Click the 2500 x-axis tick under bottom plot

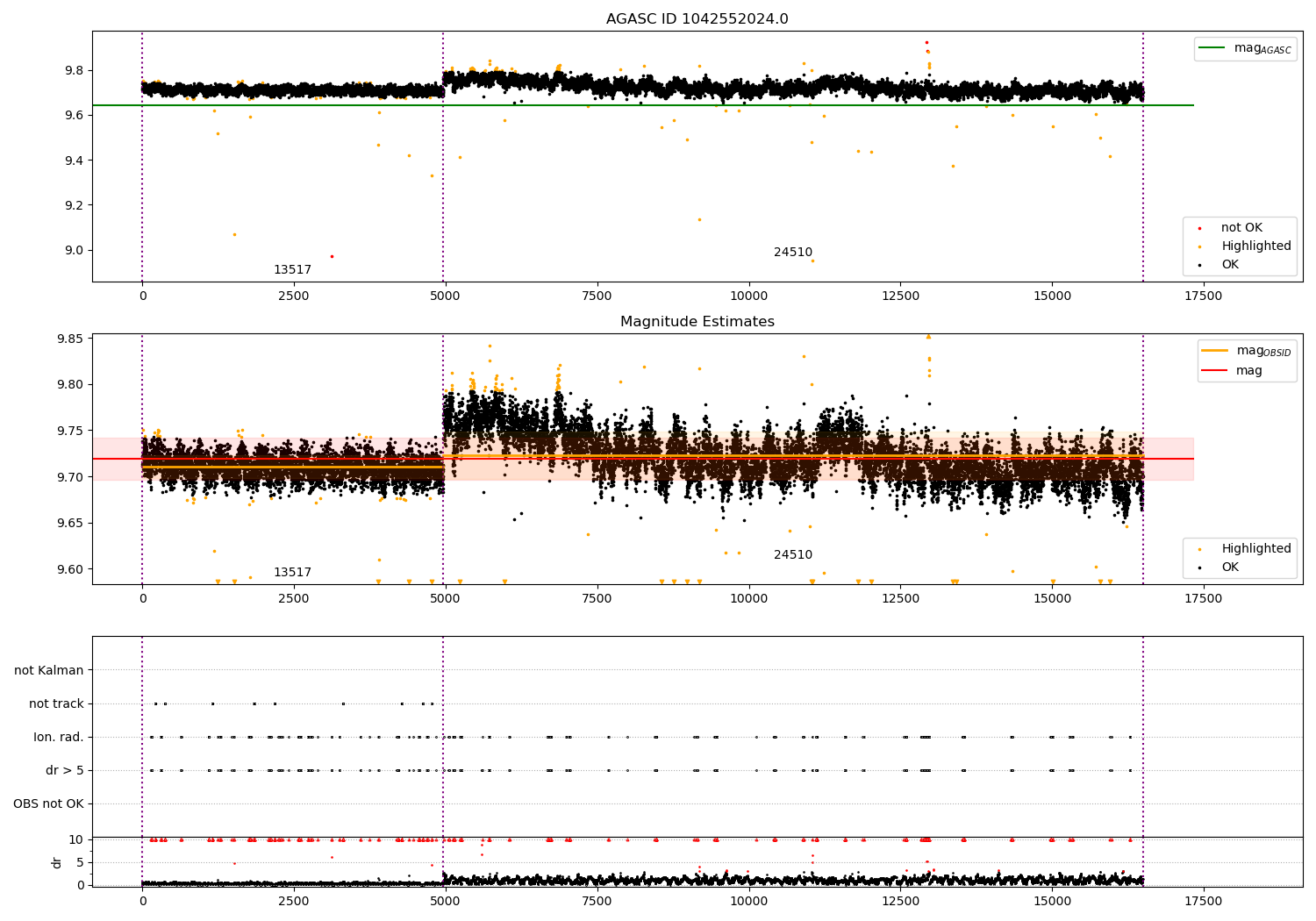(294, 901)
